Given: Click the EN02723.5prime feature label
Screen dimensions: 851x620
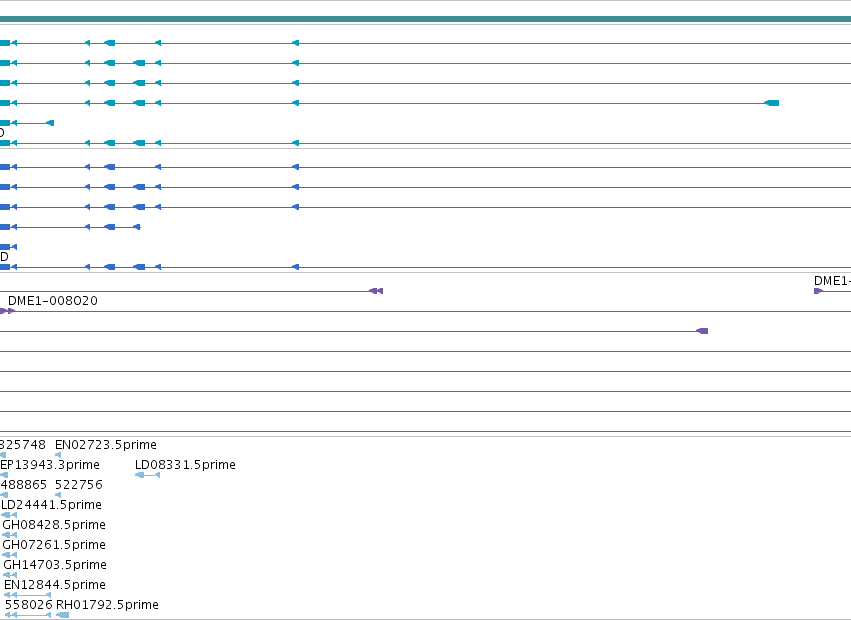Looking at the screenshot, I should pyautogui.click(x=106, y=445).
